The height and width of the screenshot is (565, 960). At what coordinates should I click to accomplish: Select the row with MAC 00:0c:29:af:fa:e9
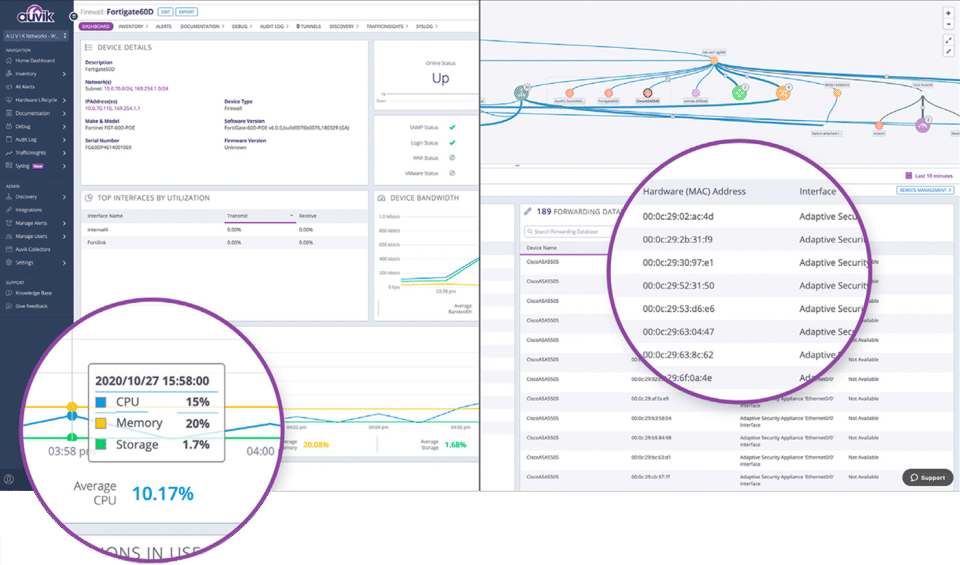737,398
